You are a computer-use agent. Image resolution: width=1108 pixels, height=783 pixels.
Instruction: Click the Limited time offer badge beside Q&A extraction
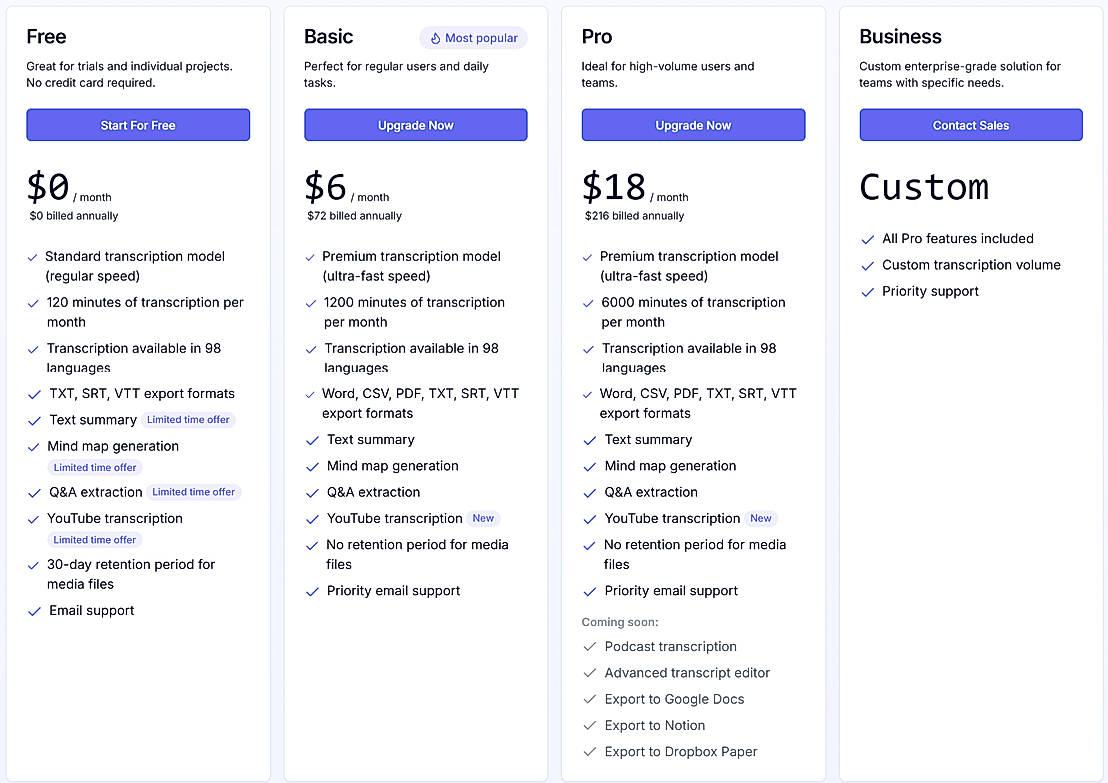coord(193,492)
